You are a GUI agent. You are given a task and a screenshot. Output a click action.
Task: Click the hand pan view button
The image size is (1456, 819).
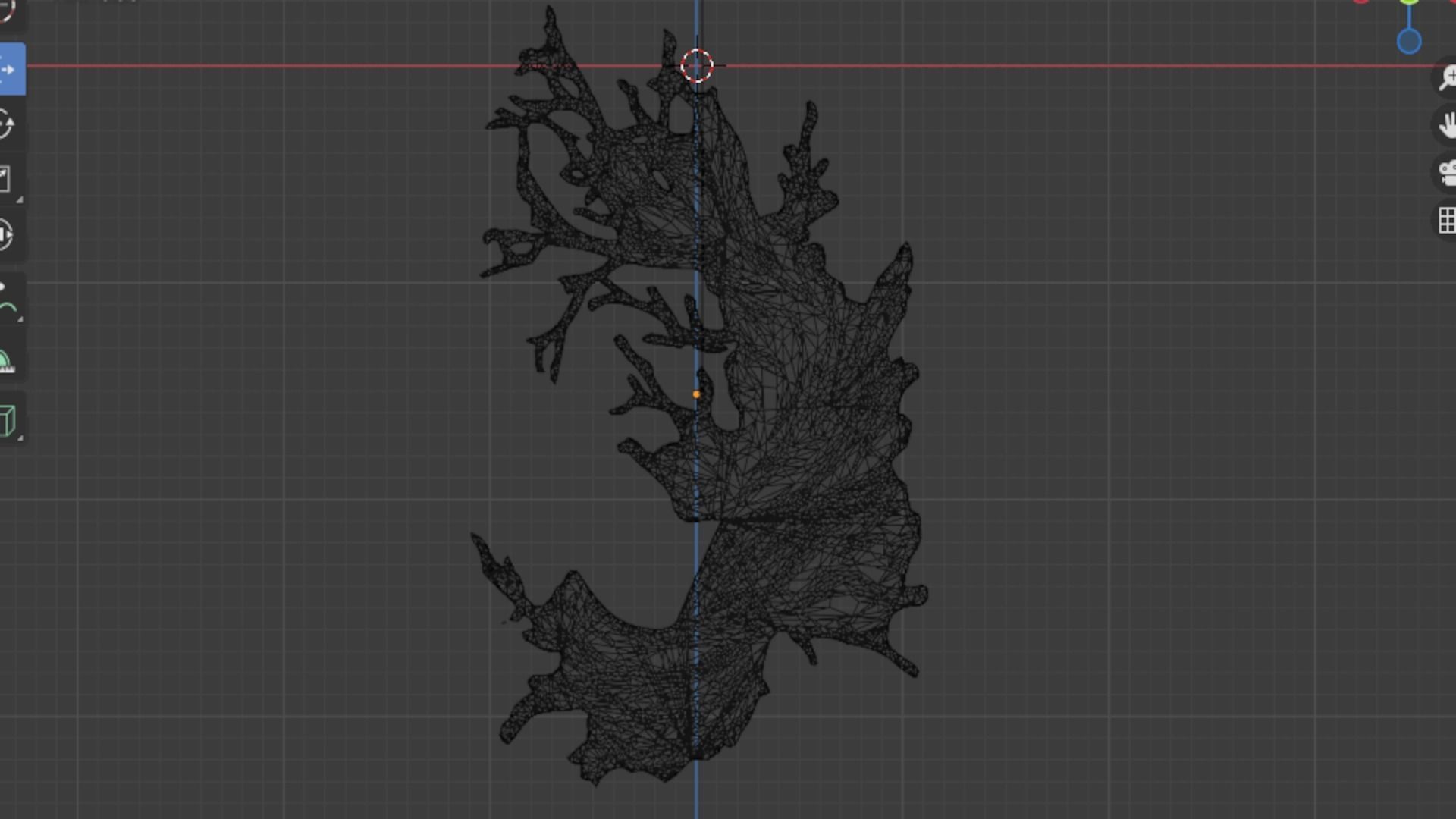1447,125
